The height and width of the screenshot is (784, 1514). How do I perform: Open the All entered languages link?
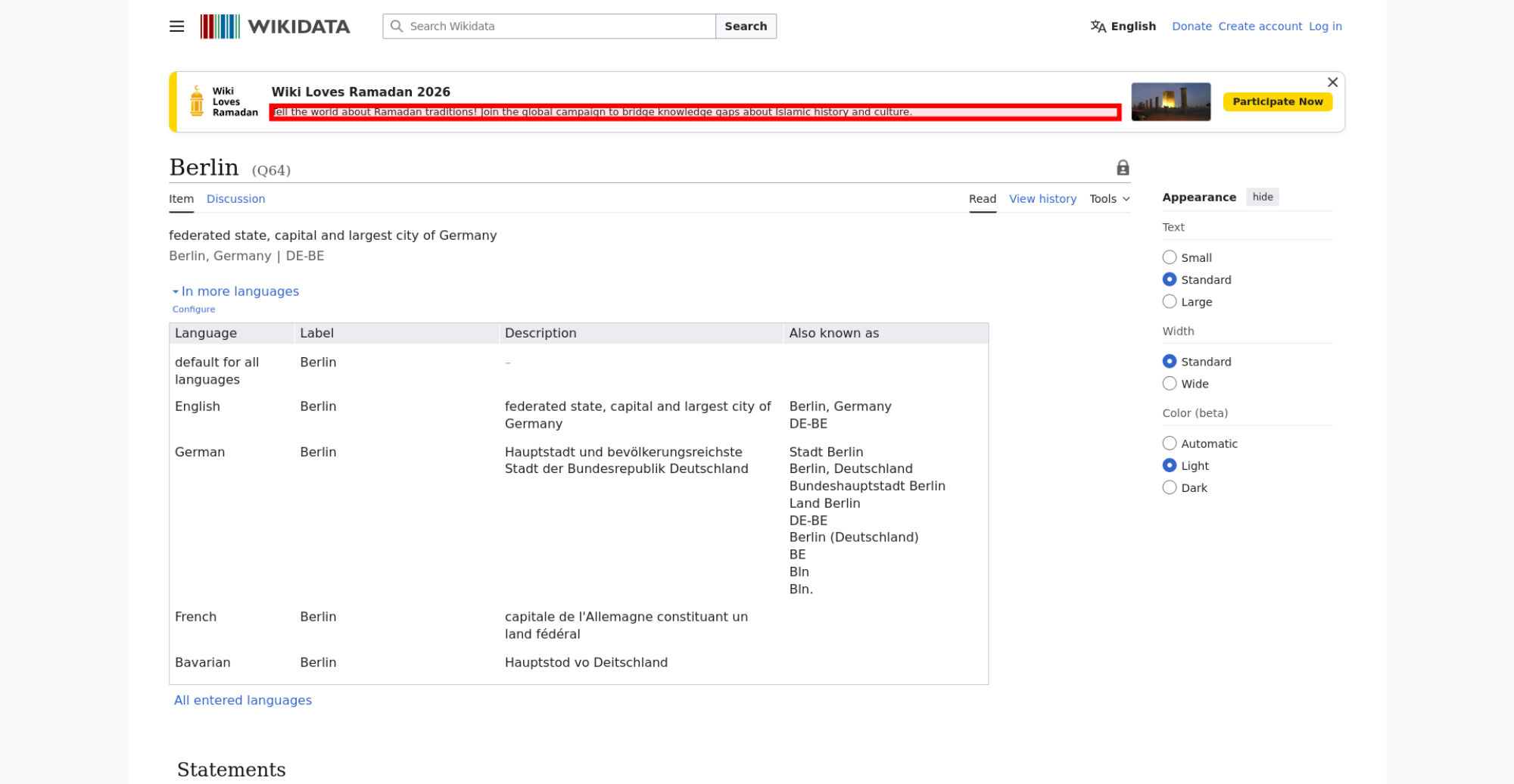243,701
